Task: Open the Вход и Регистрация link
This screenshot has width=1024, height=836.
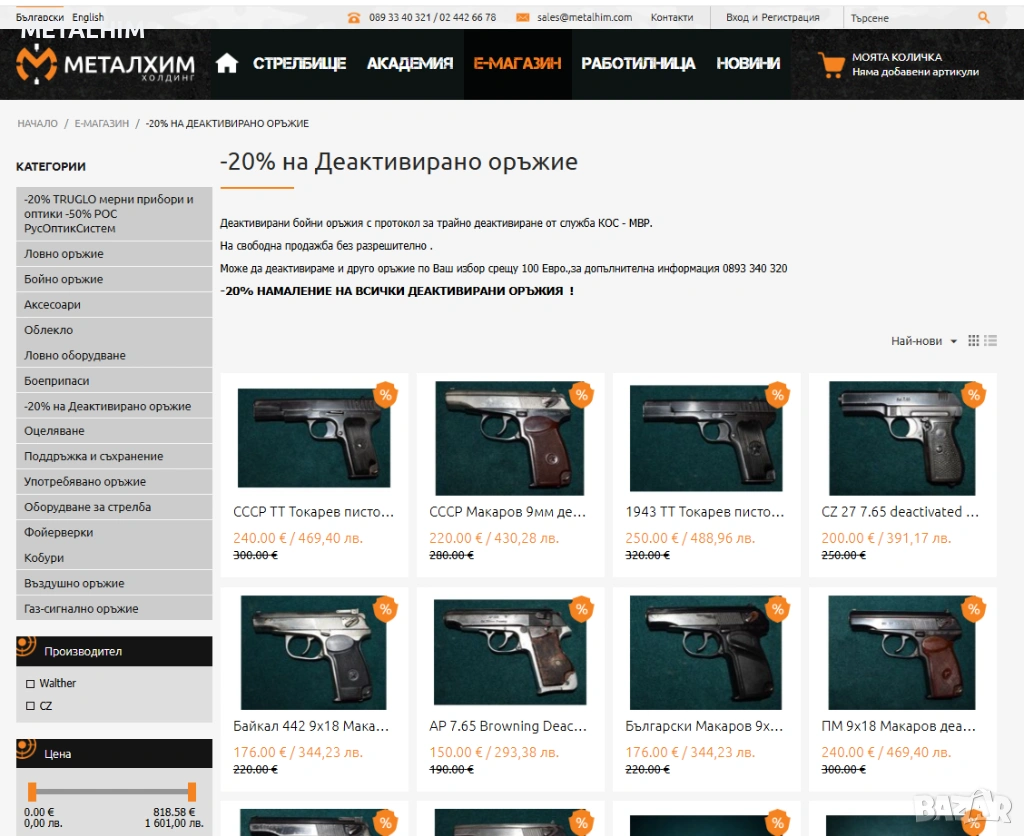Action: [773, 18]
